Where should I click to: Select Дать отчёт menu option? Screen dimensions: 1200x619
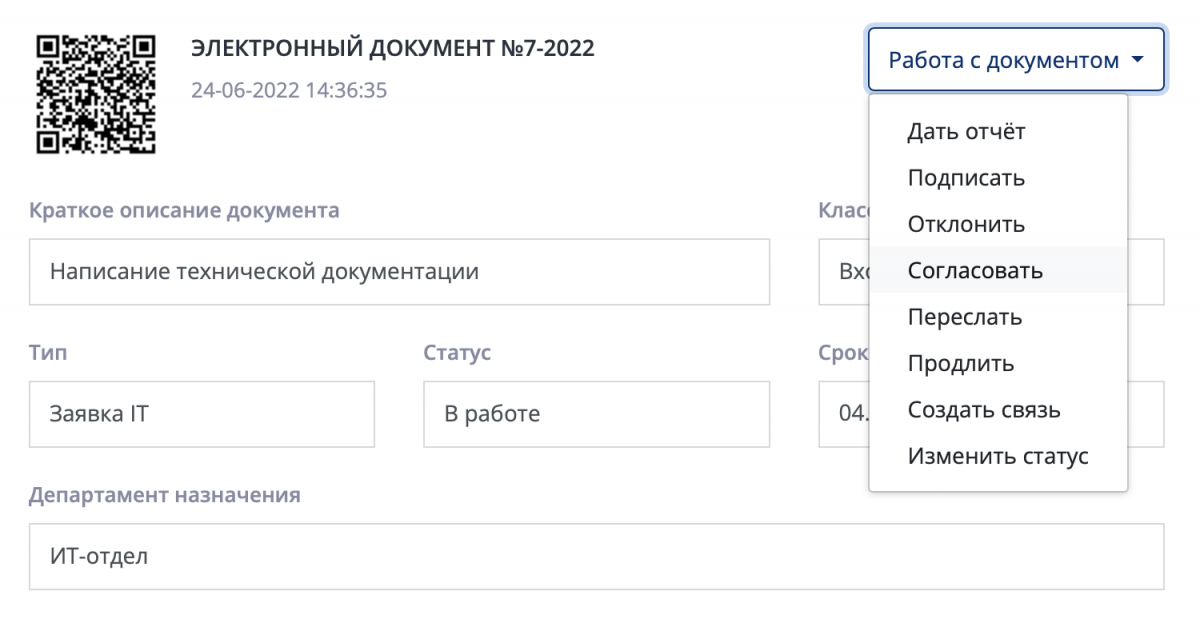tap(966, 131)
